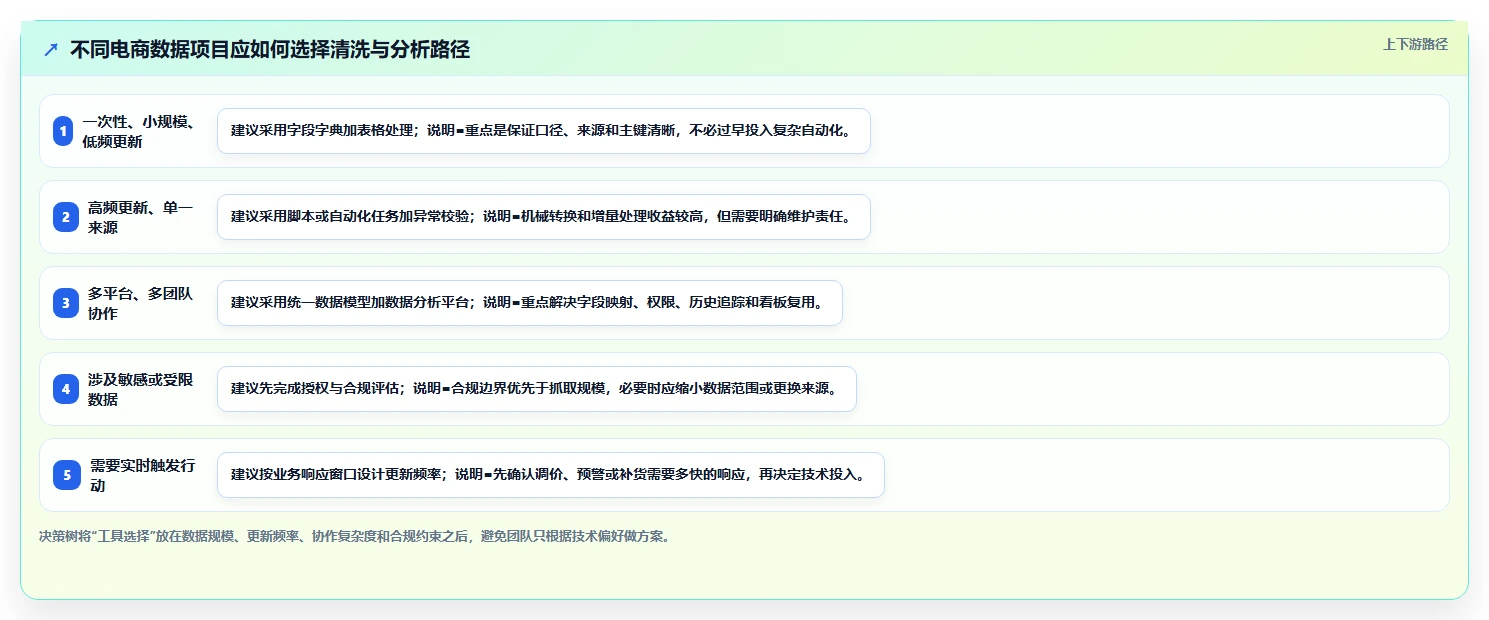
Task: Click the 建议按业务响应窗口设计更新频率 recommendation box
Action: tap(551, 475)
